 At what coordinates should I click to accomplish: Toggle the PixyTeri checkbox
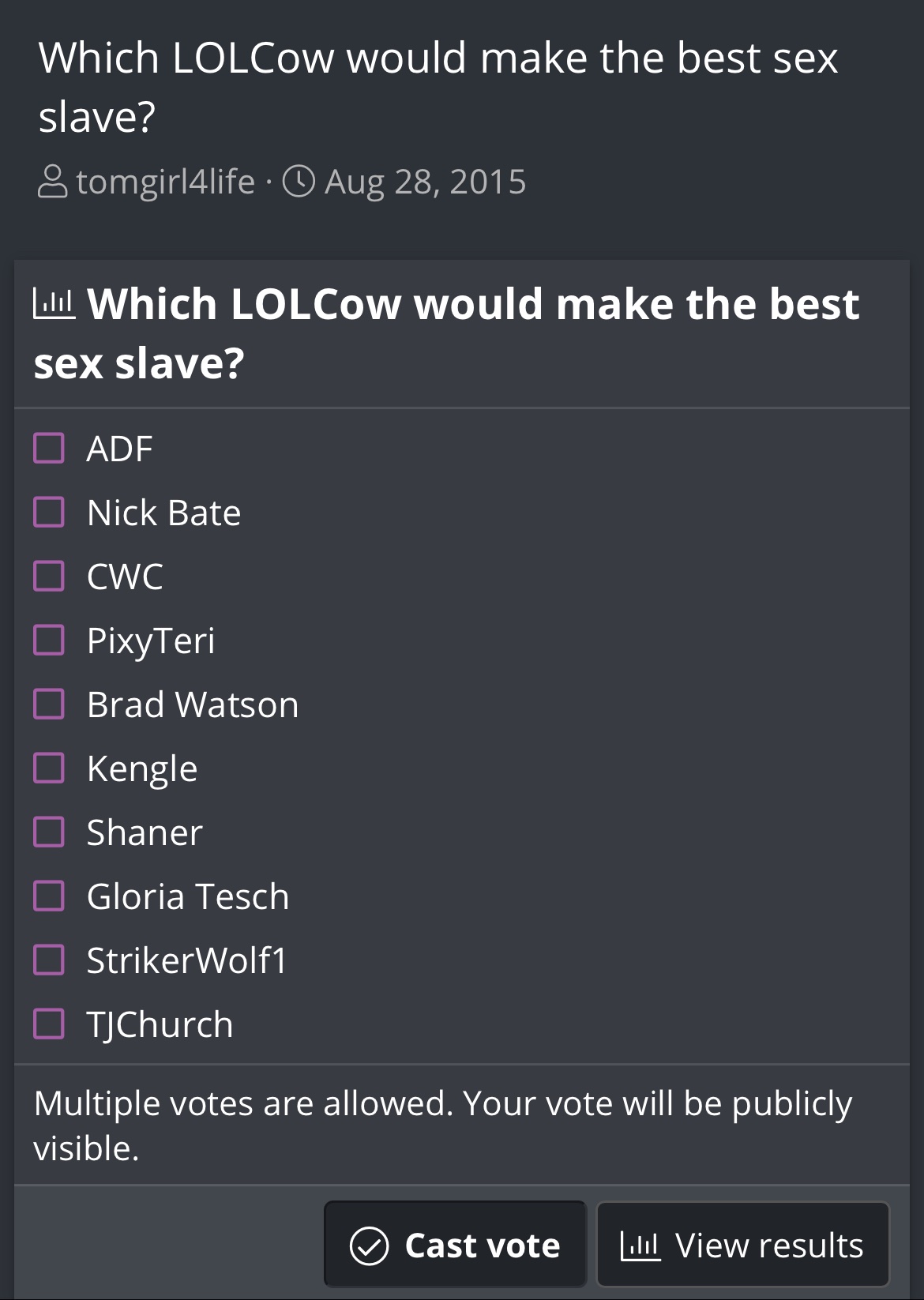[49, 640]
